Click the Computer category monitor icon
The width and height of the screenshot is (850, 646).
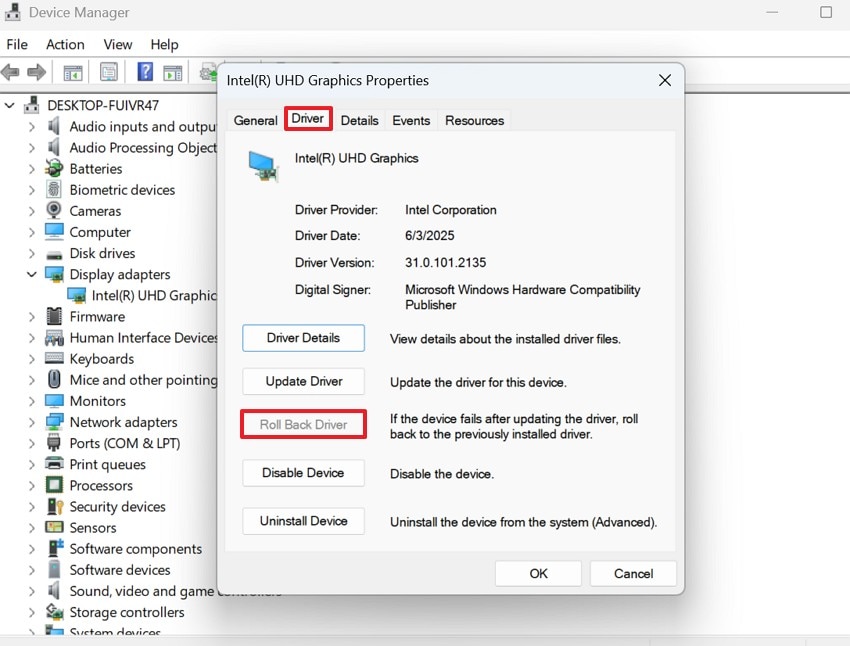(54, 232)
